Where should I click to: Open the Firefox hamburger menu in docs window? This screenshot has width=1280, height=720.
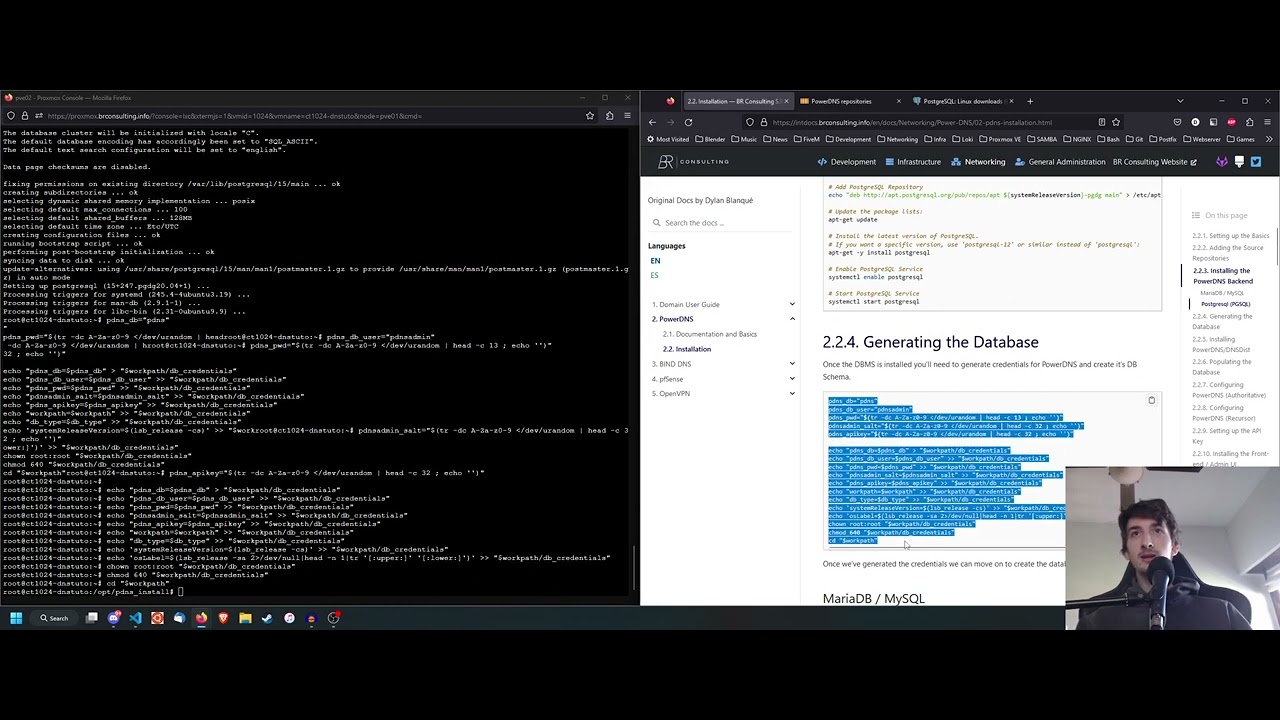coord(1267,122)
